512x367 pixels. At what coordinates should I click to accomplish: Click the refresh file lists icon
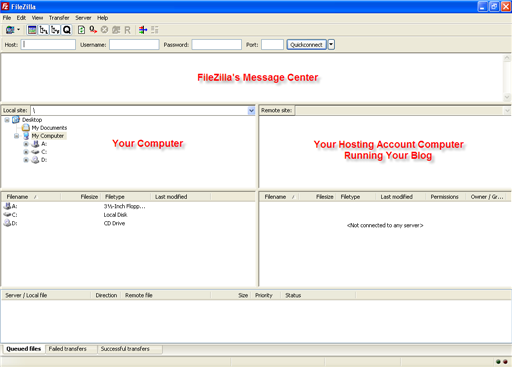click(81, 30)
